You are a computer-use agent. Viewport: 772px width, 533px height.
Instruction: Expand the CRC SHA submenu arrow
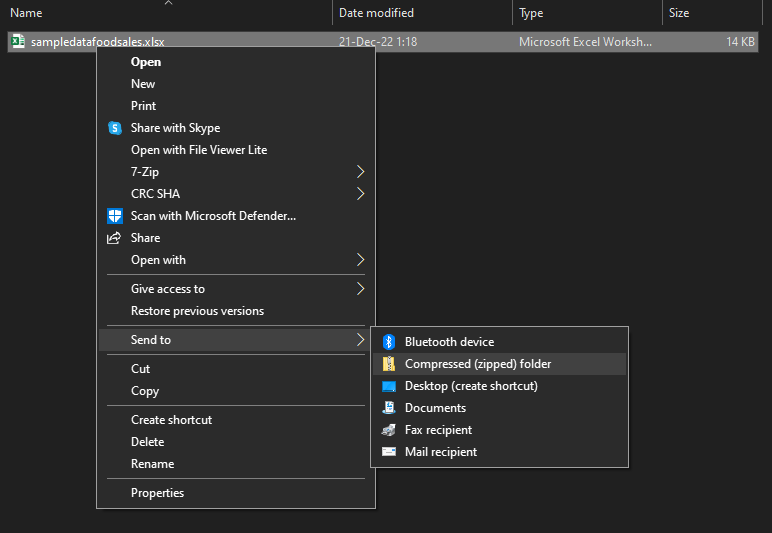(360, 194)
